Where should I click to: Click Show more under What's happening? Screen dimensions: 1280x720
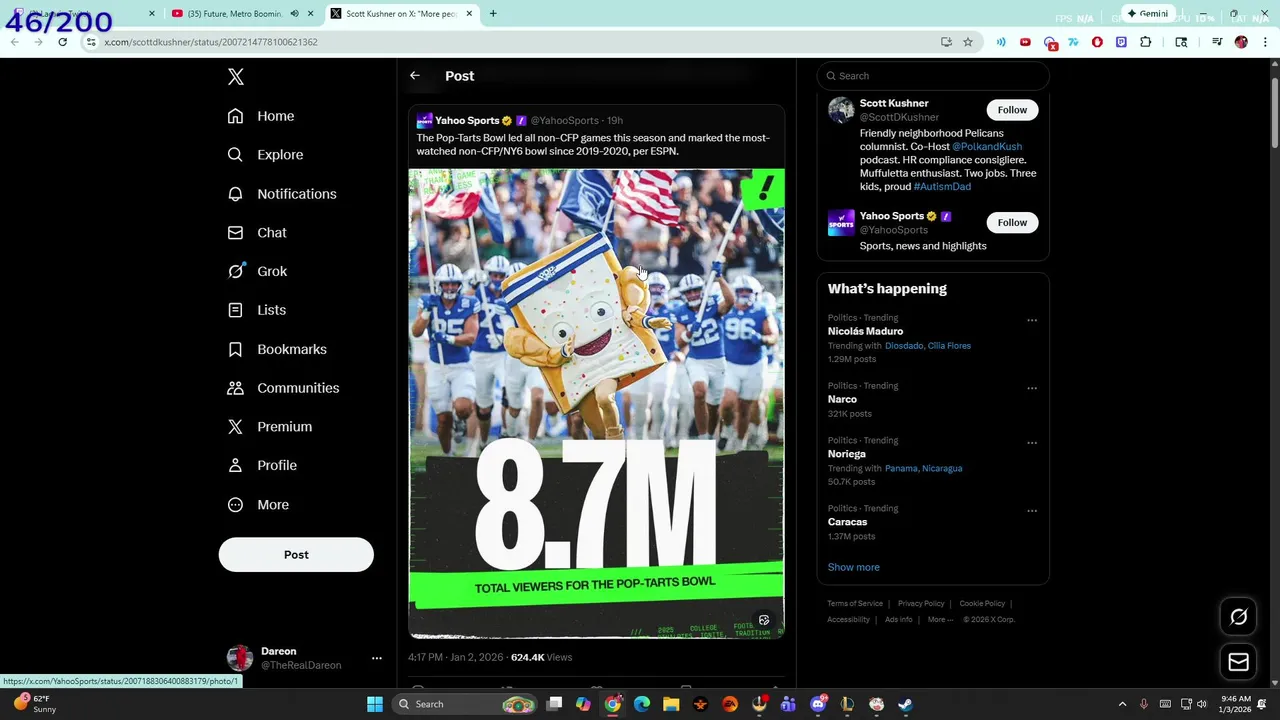coord(853,567)
